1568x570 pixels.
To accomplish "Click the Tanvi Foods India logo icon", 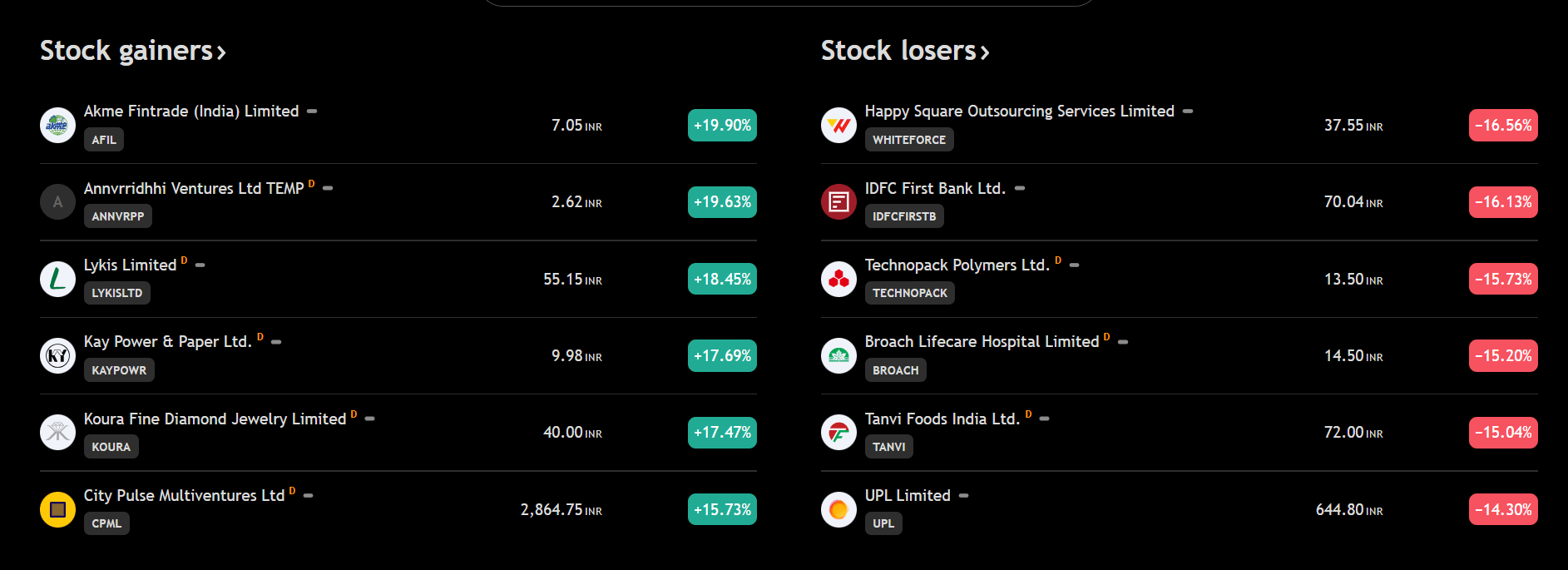I will [838, 433].
